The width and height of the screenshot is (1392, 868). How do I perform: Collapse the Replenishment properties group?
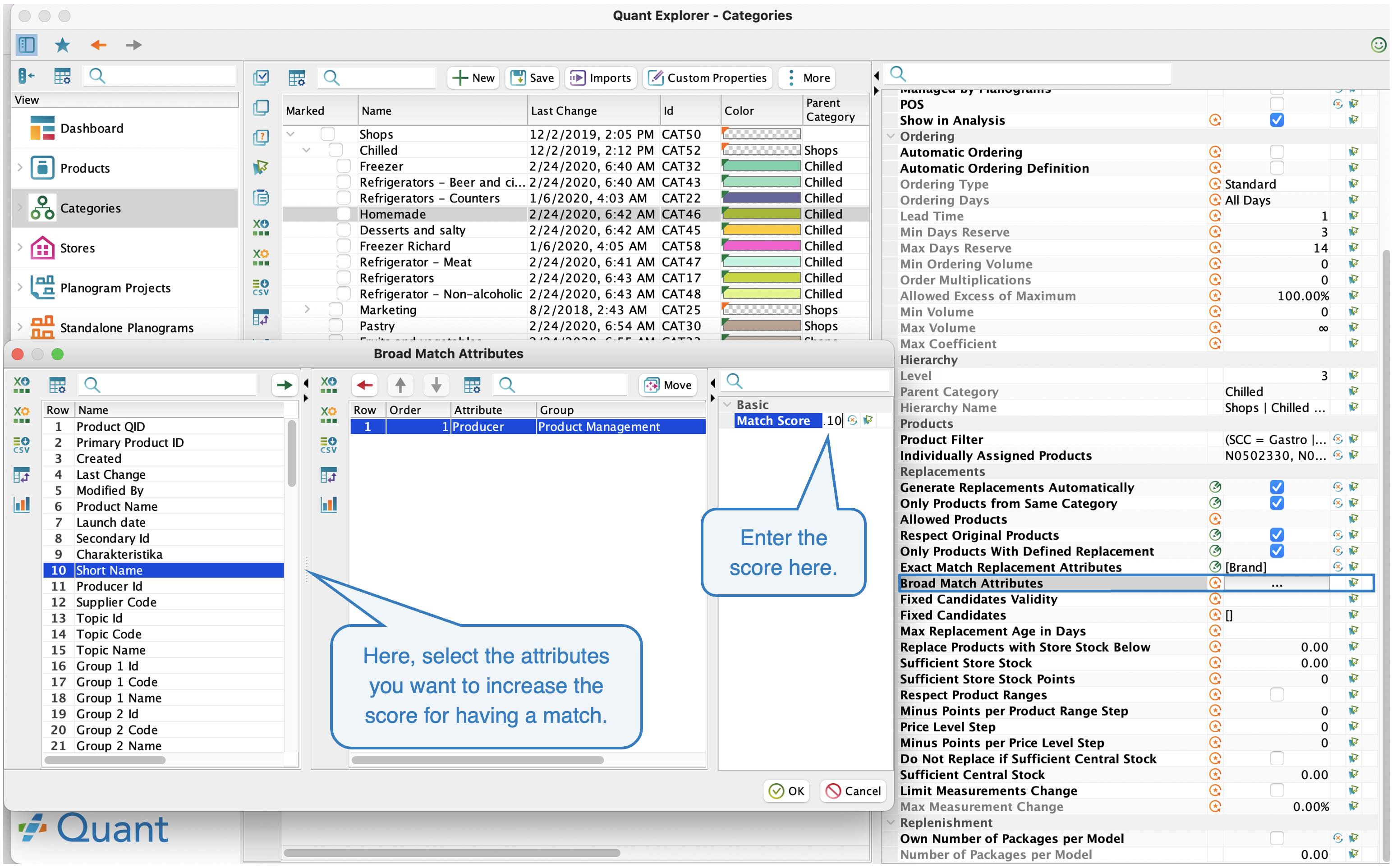point(891,822)
